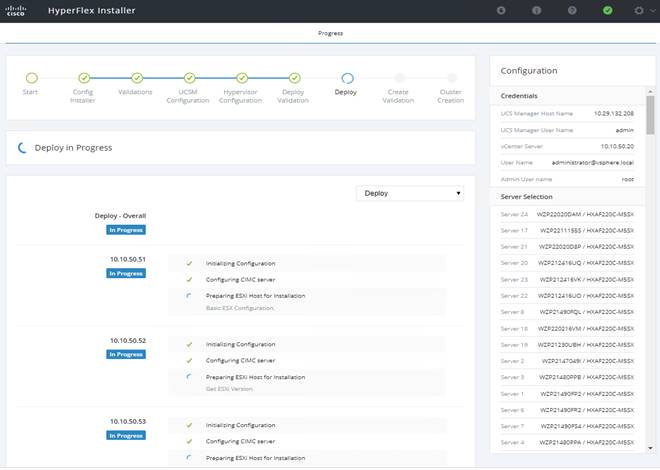This screenshot has height=470, width=660.
Task: Open the info icon in the header
Action: click(536, 11)
